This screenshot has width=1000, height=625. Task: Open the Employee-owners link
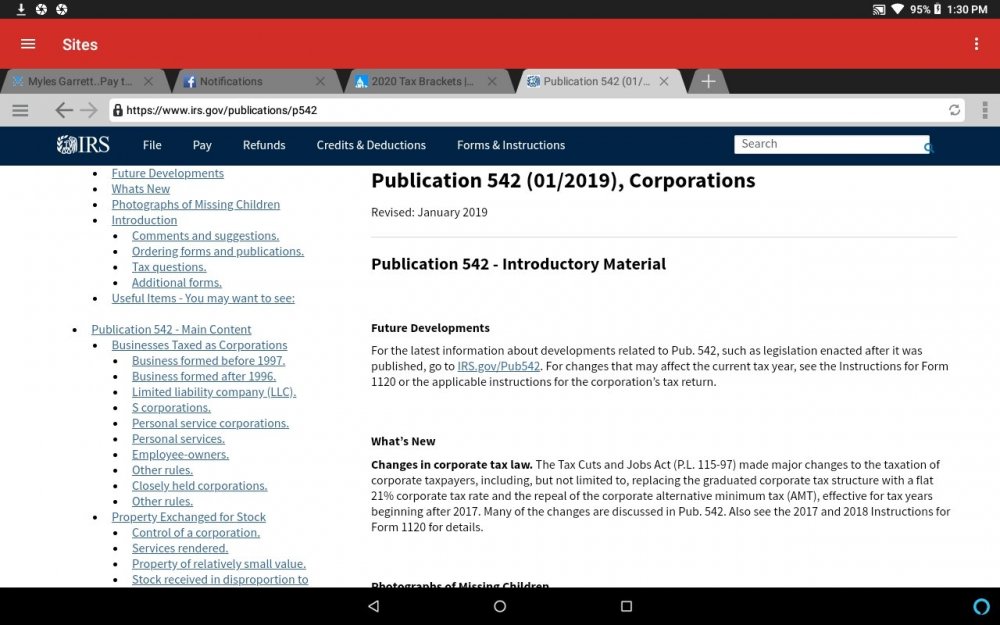point(180,455)
